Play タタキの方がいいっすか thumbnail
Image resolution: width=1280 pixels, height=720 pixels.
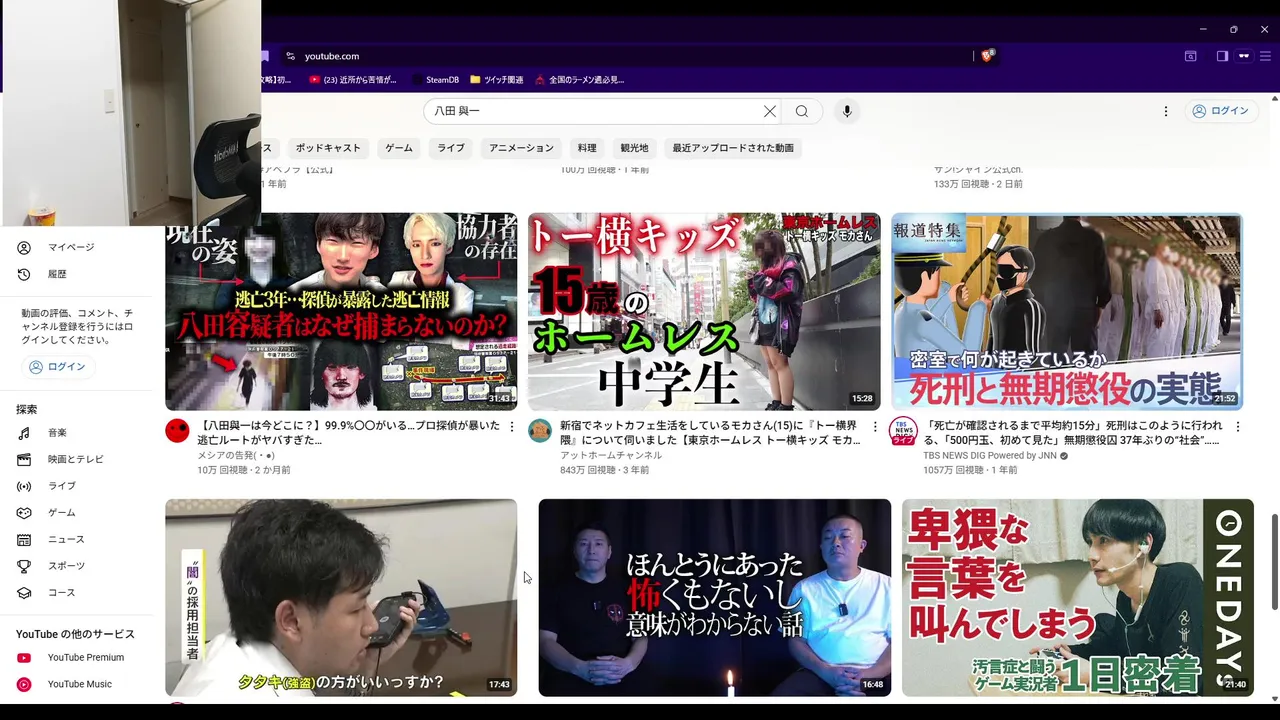coord(341,597)
